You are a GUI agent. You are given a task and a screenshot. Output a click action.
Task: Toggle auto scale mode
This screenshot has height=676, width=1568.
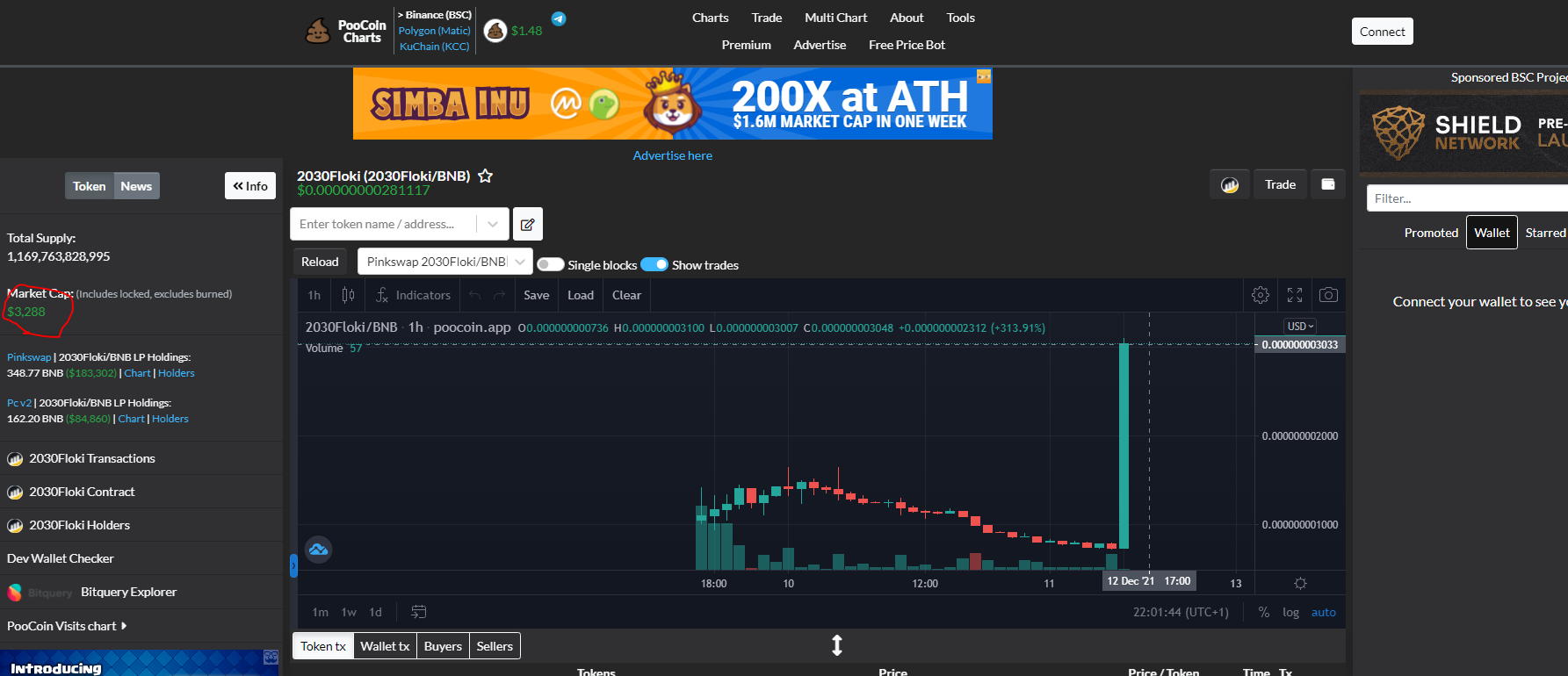[1323, 612]
